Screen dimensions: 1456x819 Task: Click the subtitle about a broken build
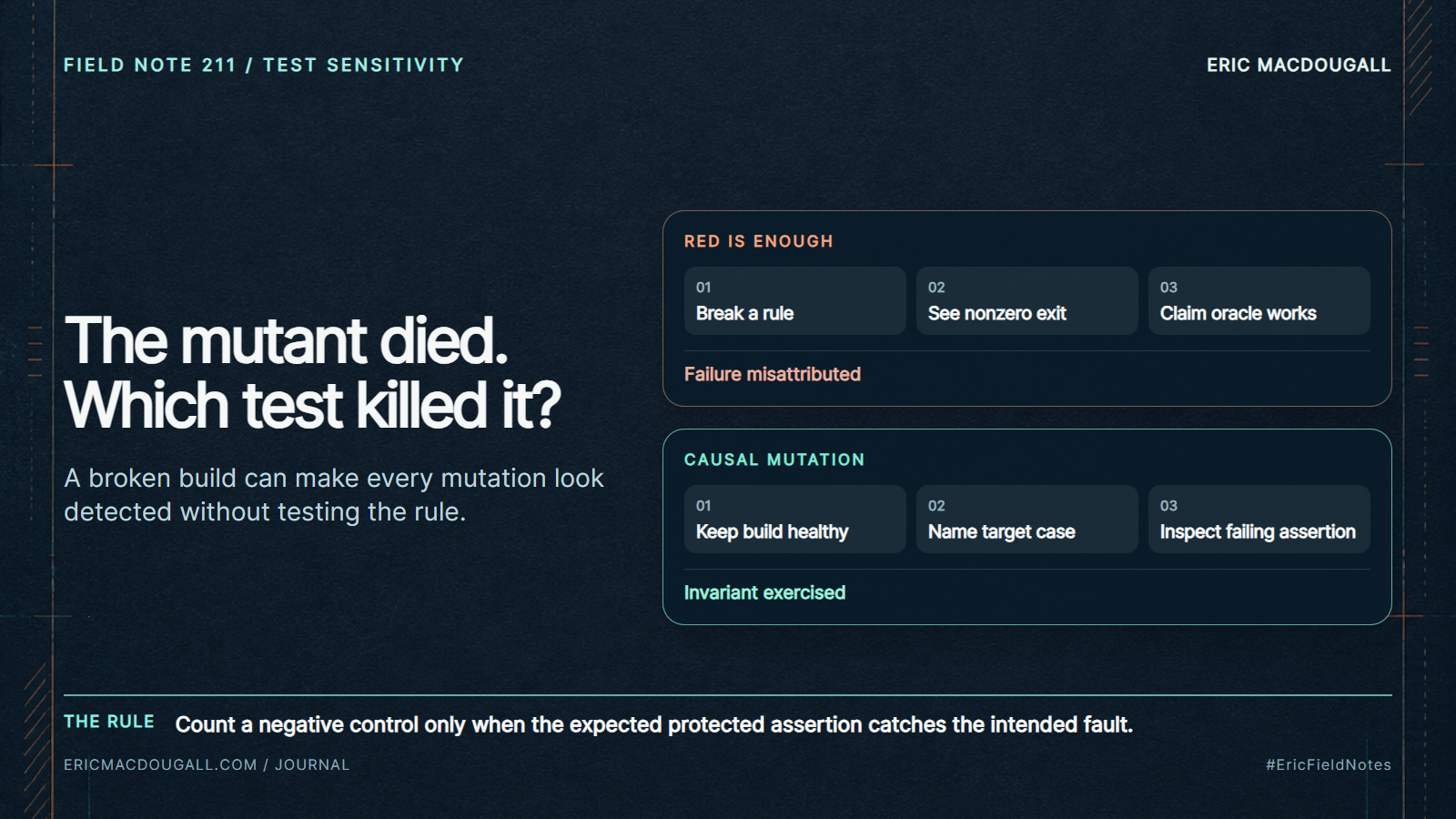pyautogui.click(x=334, y=495)
